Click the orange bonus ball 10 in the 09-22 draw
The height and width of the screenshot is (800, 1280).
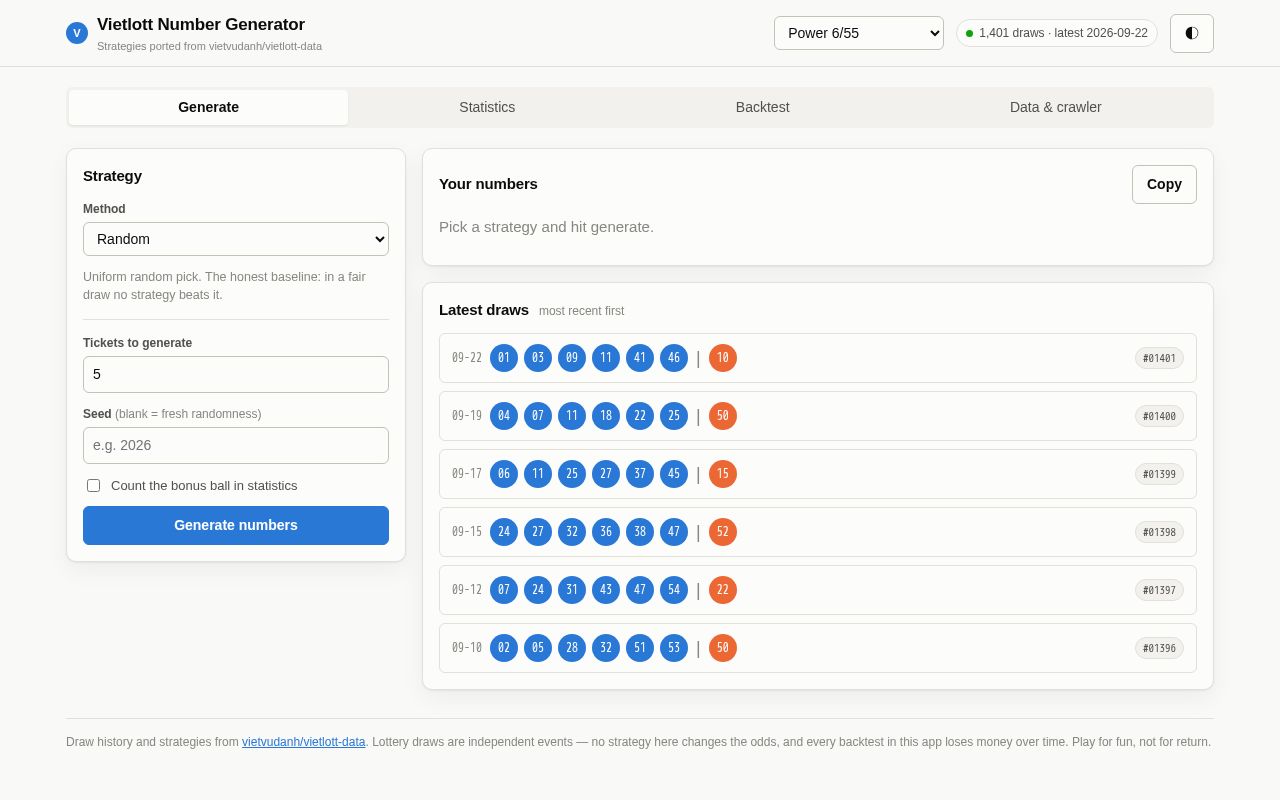coord(723,358)
